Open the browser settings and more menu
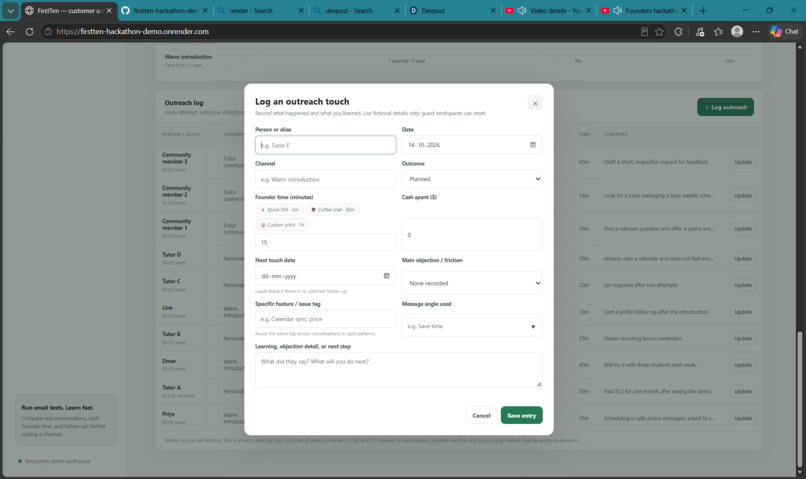 (x=756, y=31)
